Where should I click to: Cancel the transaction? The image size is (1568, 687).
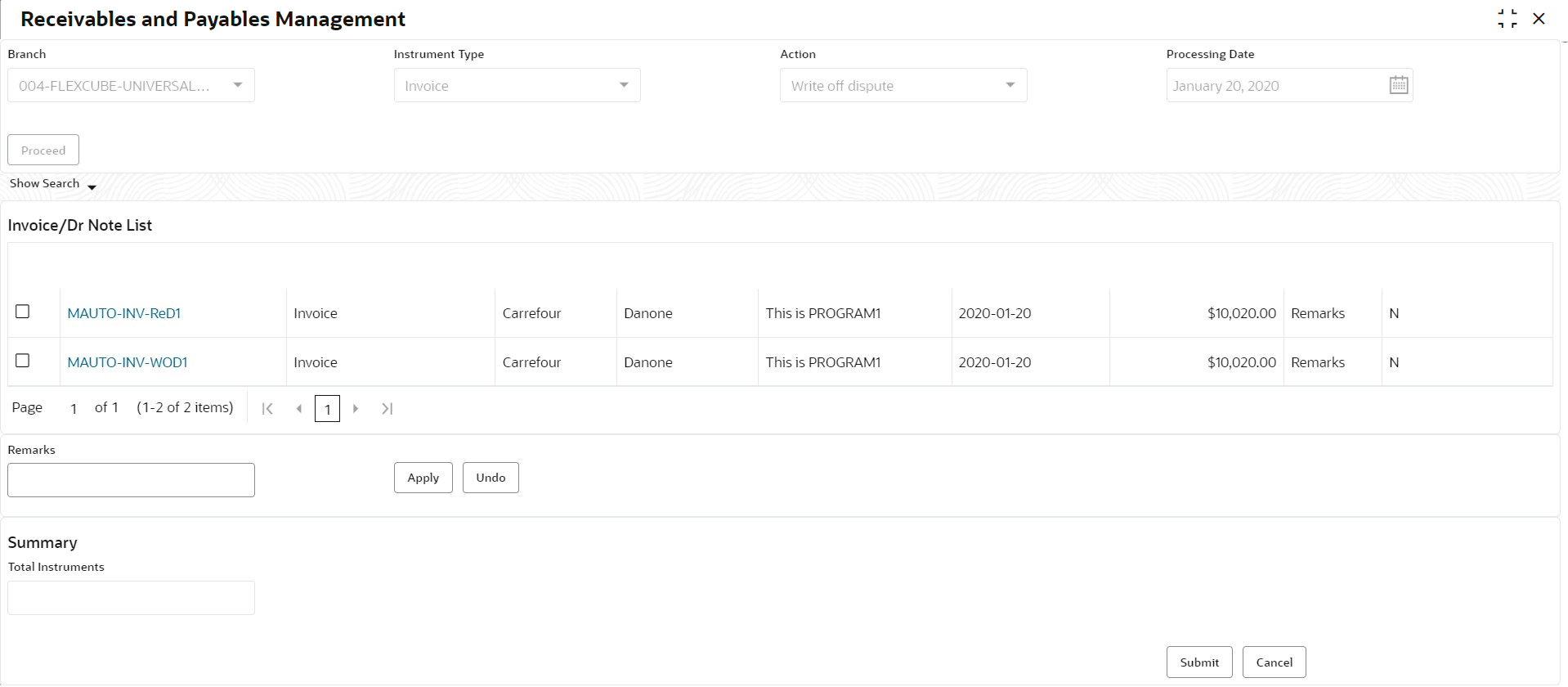[x=1275, y=662]
